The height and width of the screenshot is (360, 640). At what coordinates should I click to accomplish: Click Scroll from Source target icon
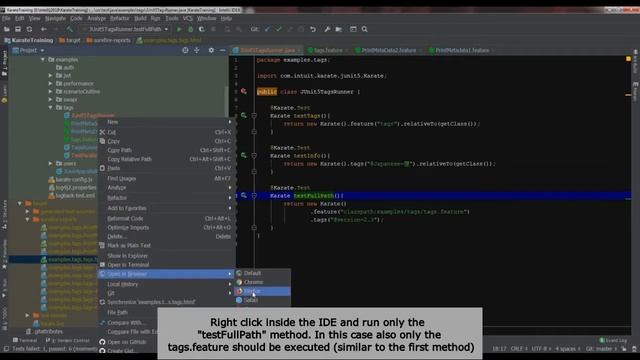coord(185,50)
